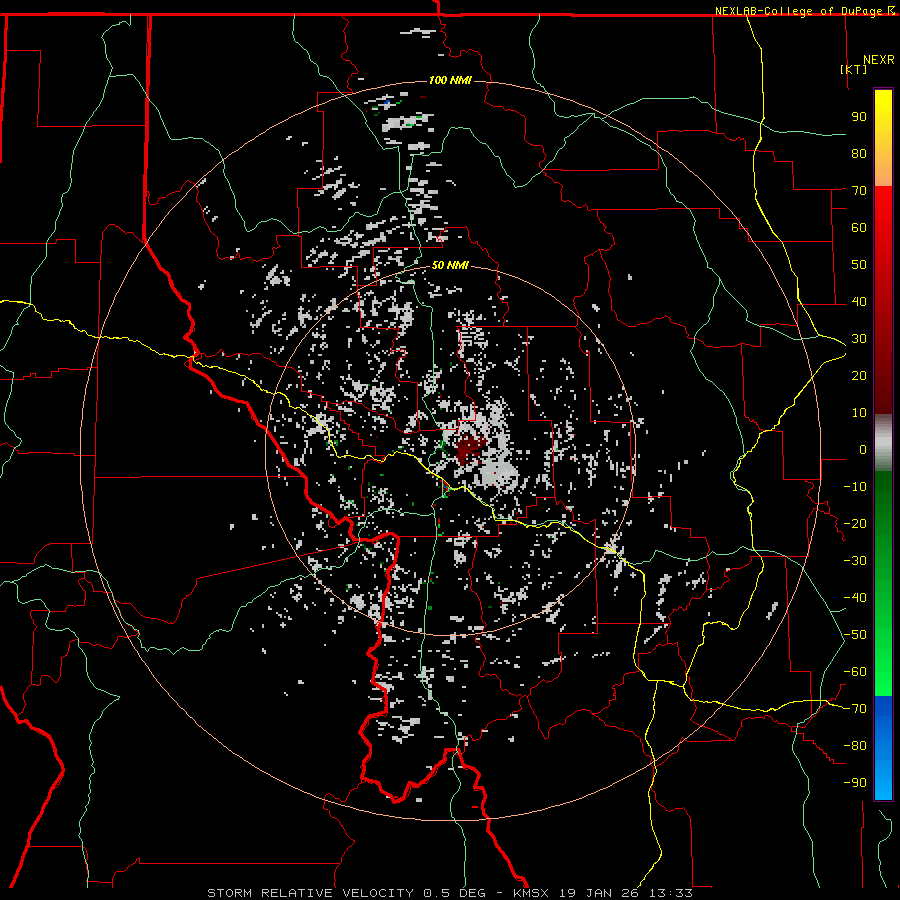Select the 100 NMI range ring label
This screenshot has height=900, width=900.
pos(450,80)
